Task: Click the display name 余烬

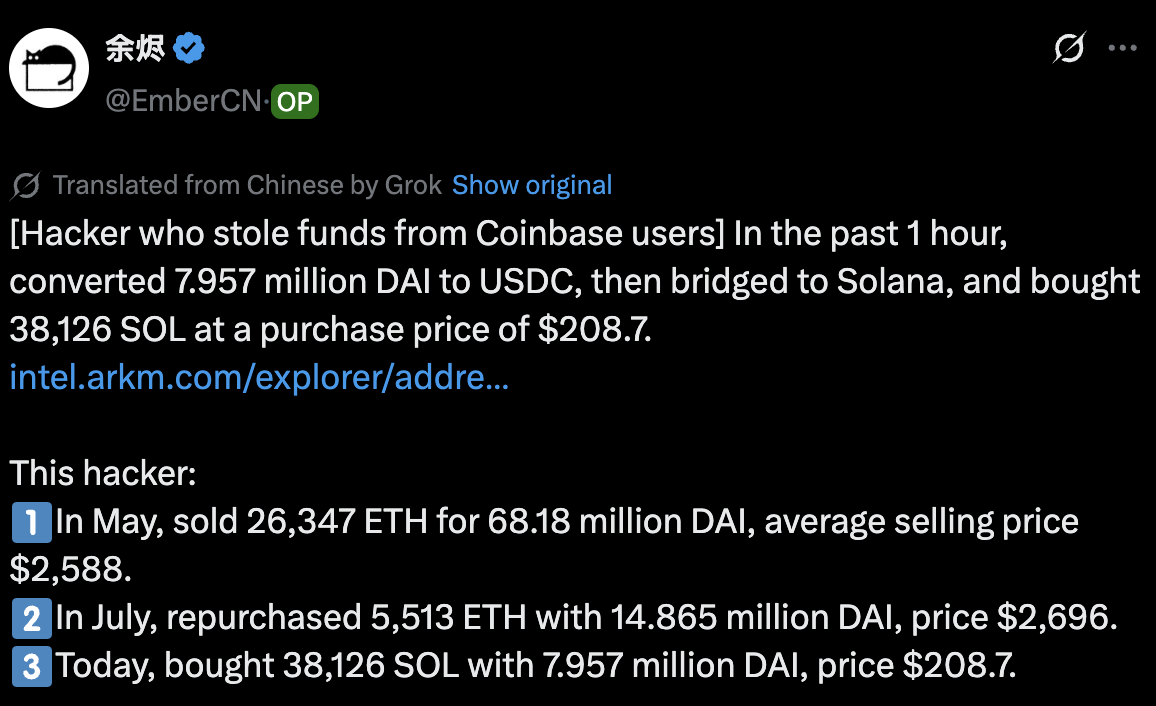Action: (x=135, y=48)
